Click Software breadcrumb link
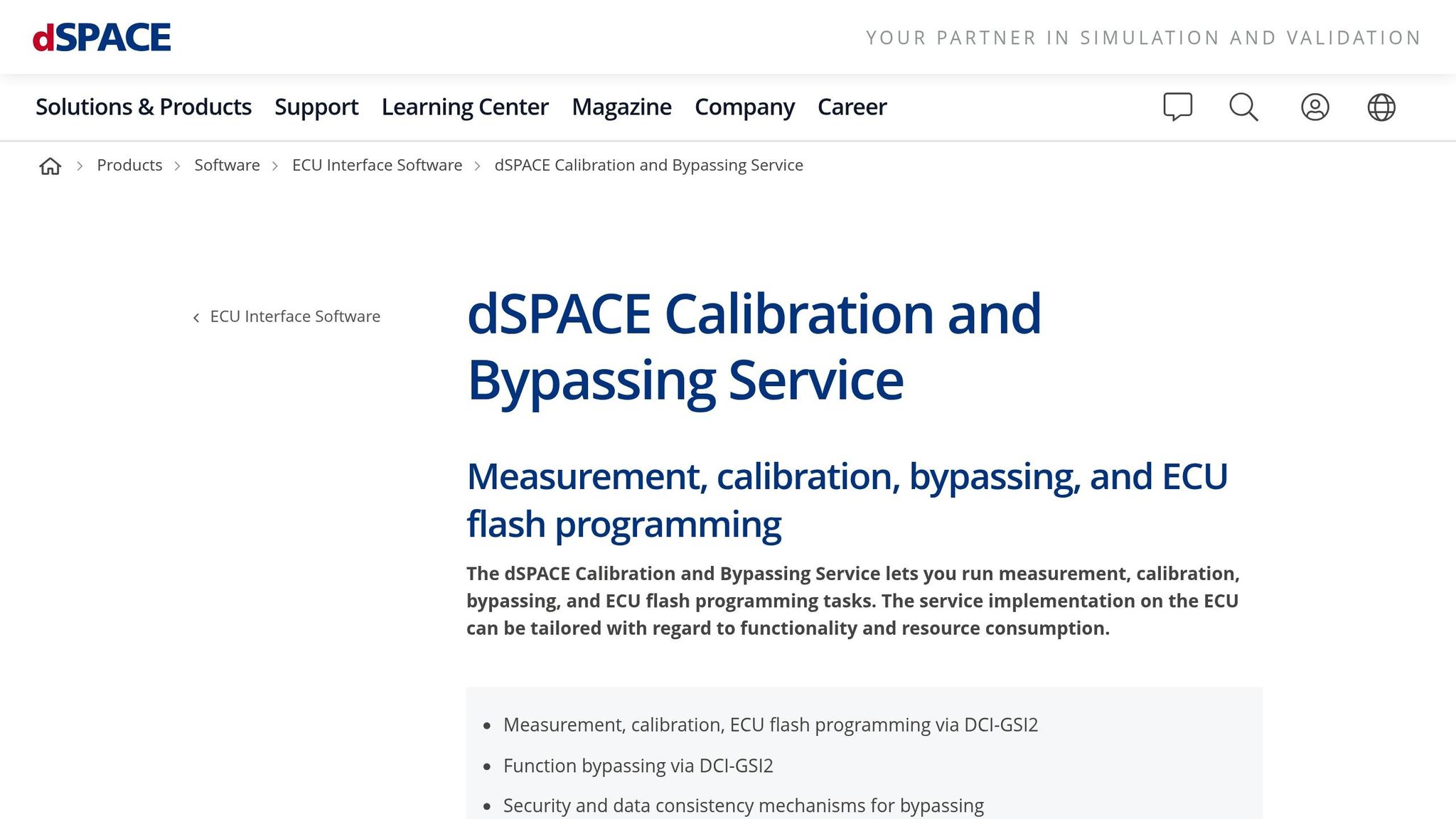1456x819 pixels. pyautogui.click(x=227, y=165)
